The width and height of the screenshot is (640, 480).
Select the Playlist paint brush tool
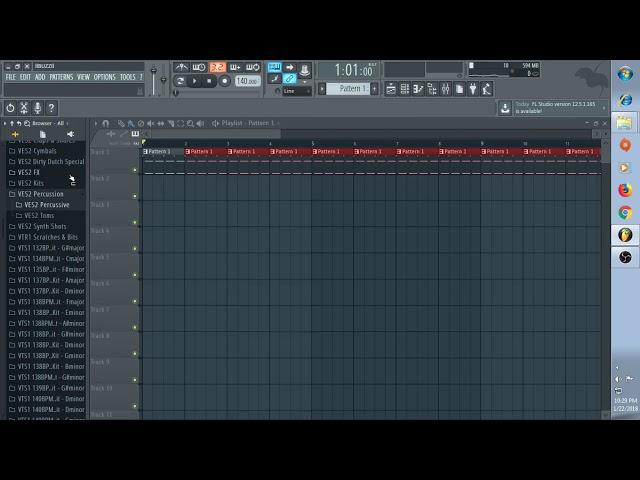[x=131, y=123]
